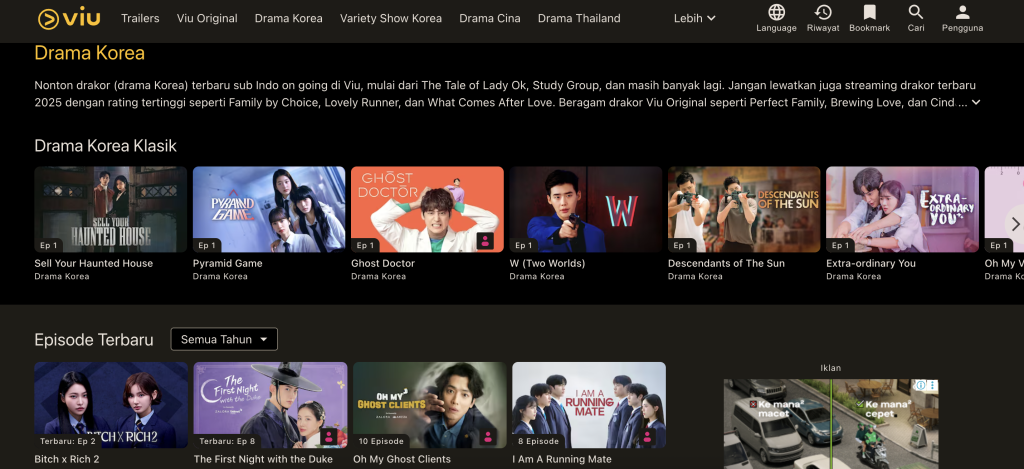Expand the Lebih menu

[695, 18]
